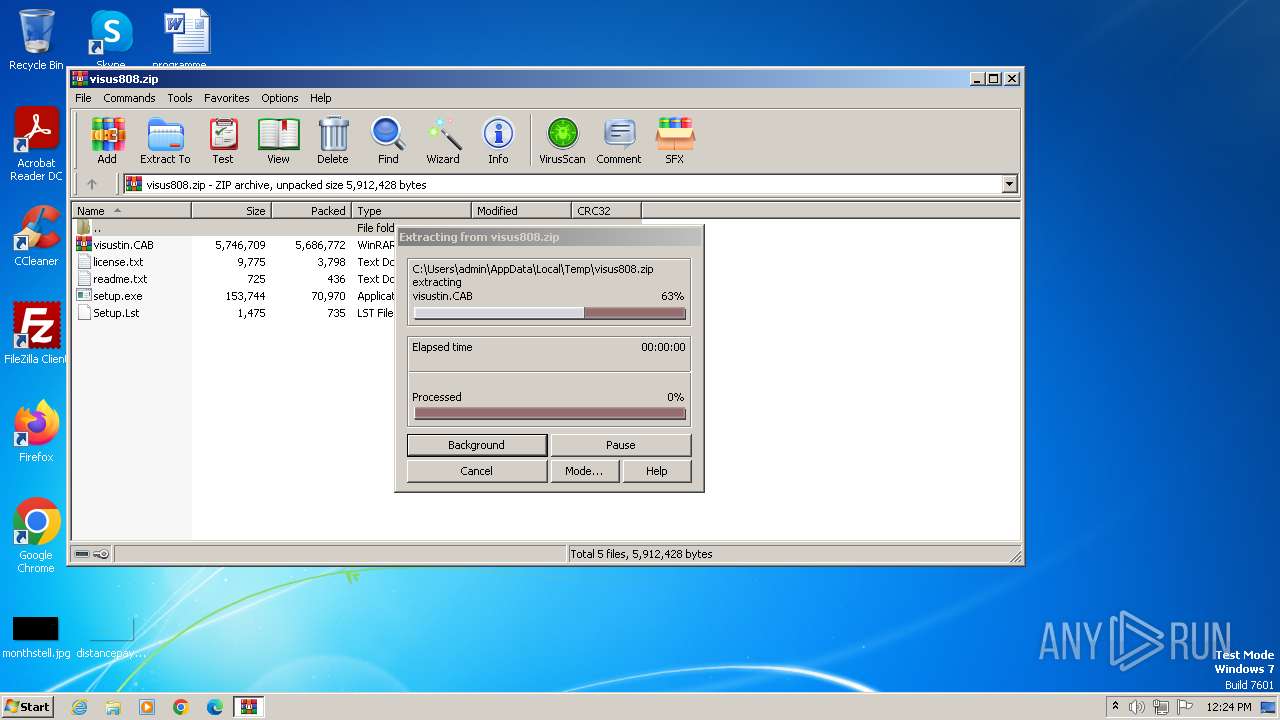This screenshot has height=720, width=1280.
Task: Open the Help menu
Action: (x=320, y=98)
